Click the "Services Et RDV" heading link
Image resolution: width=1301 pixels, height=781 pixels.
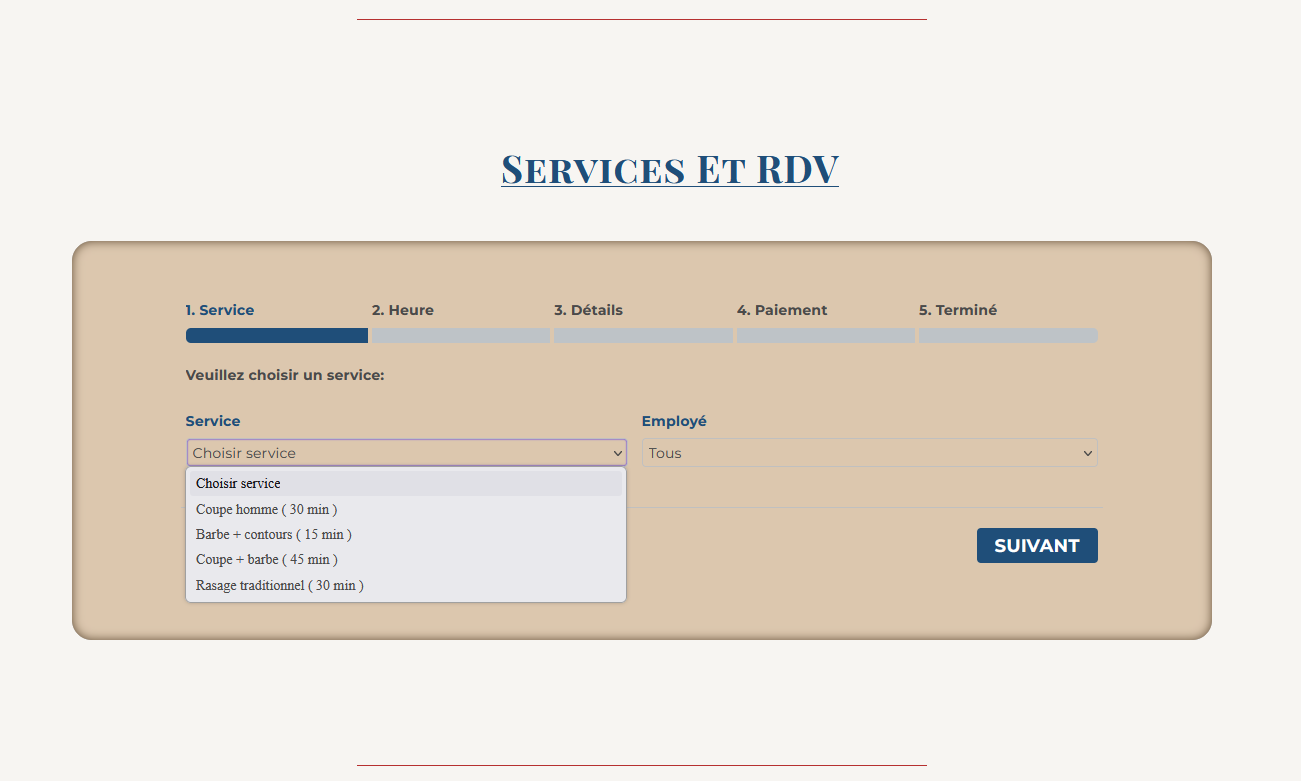click(669, 169)
